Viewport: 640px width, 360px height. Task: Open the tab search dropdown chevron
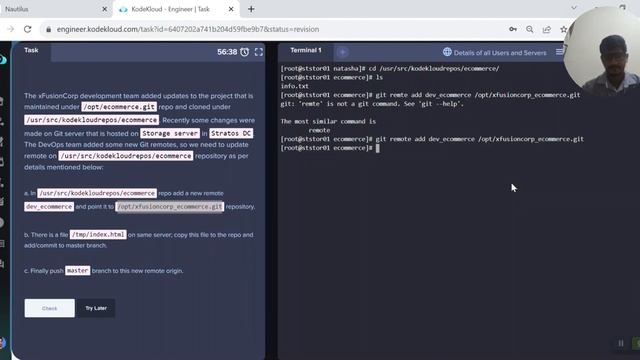tap(574, 8)
